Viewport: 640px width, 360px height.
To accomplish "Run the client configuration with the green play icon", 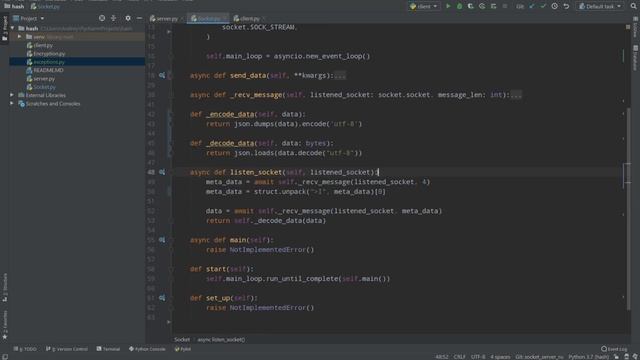I will tap(448, 6).
